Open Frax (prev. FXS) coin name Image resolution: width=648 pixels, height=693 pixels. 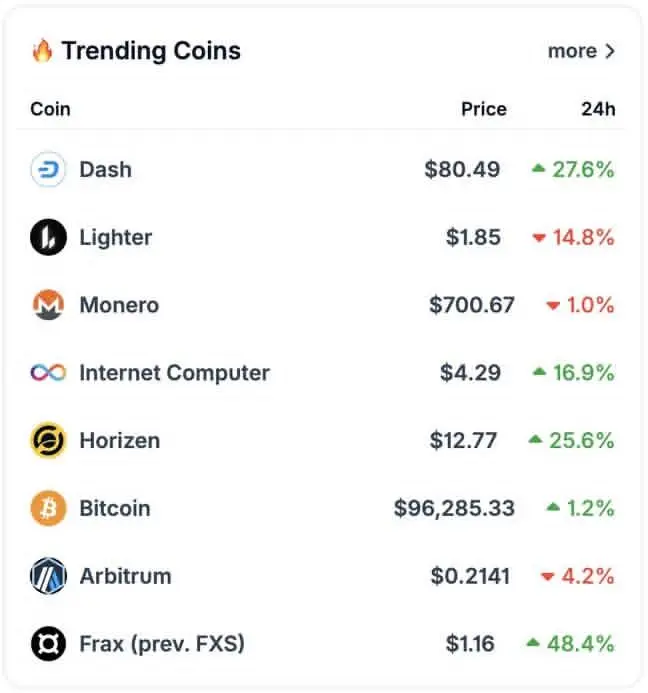(162, 644)
